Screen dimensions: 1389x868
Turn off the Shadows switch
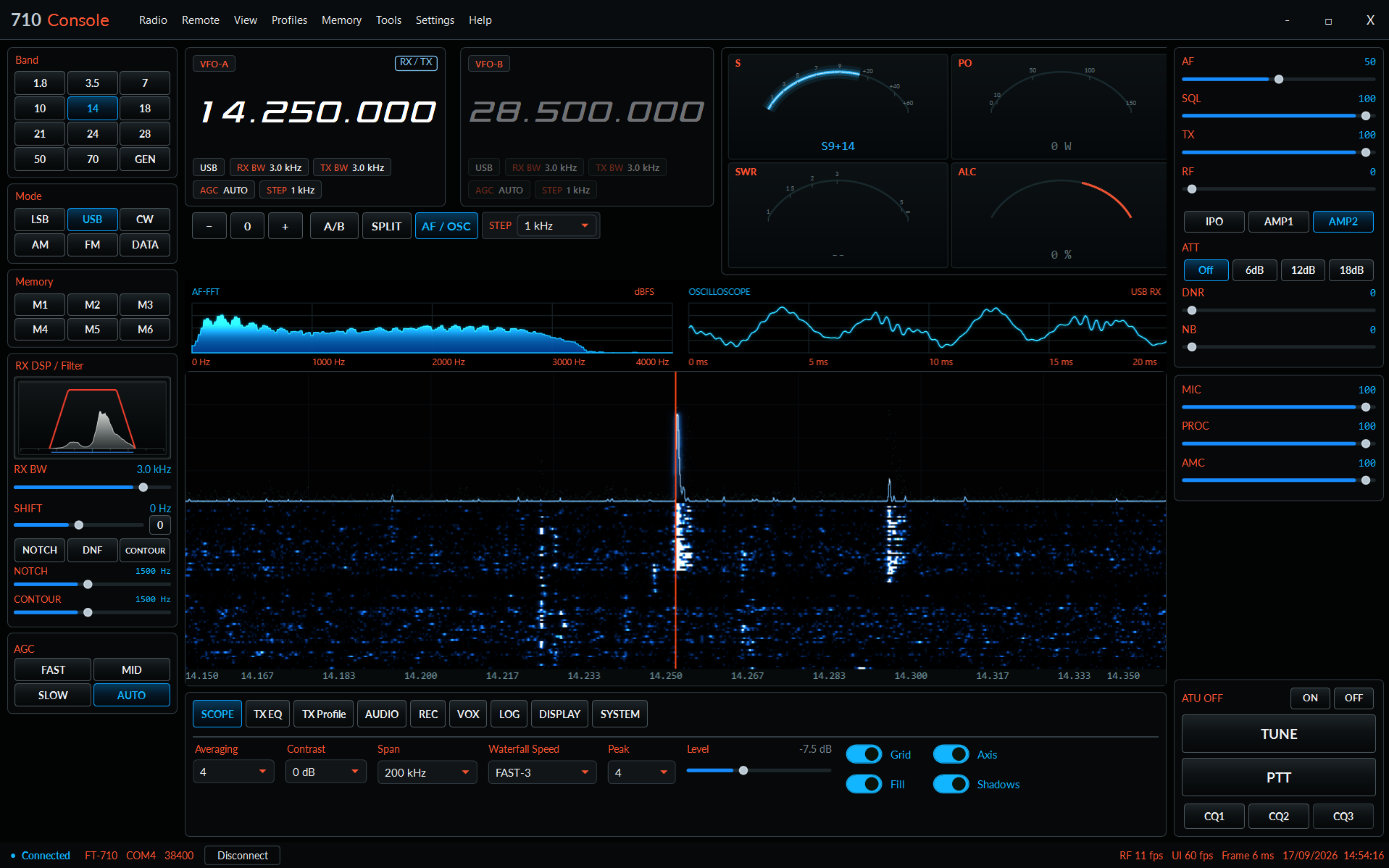pos(951,784)
